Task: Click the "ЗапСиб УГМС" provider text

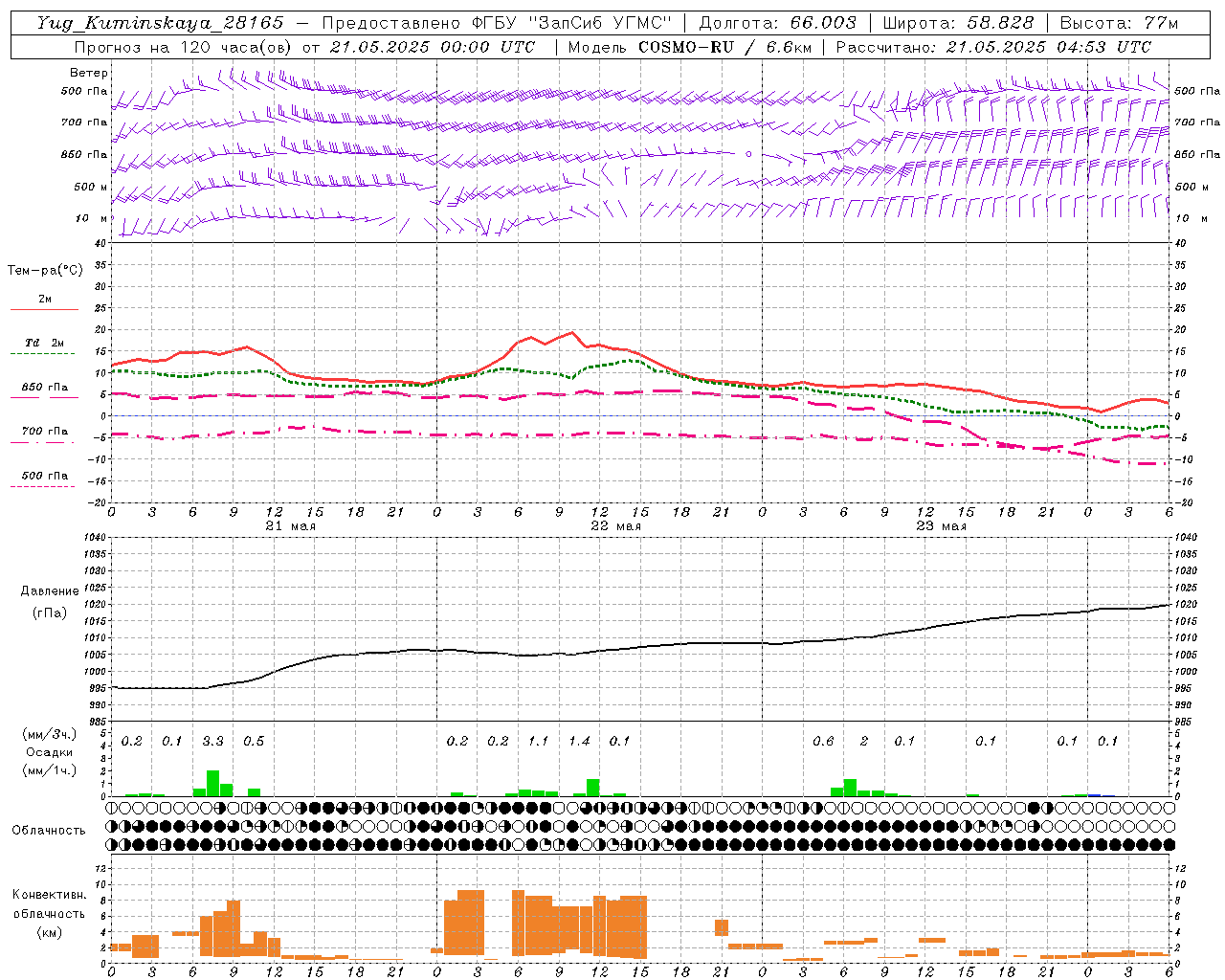Action: coord(600,23)
